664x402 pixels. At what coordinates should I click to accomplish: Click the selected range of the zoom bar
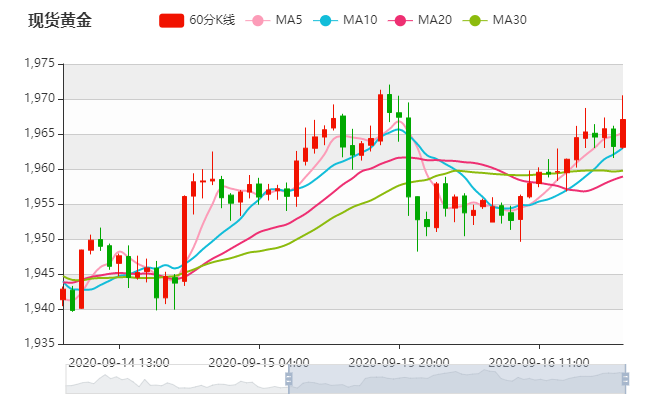click(x=456, y=379)
